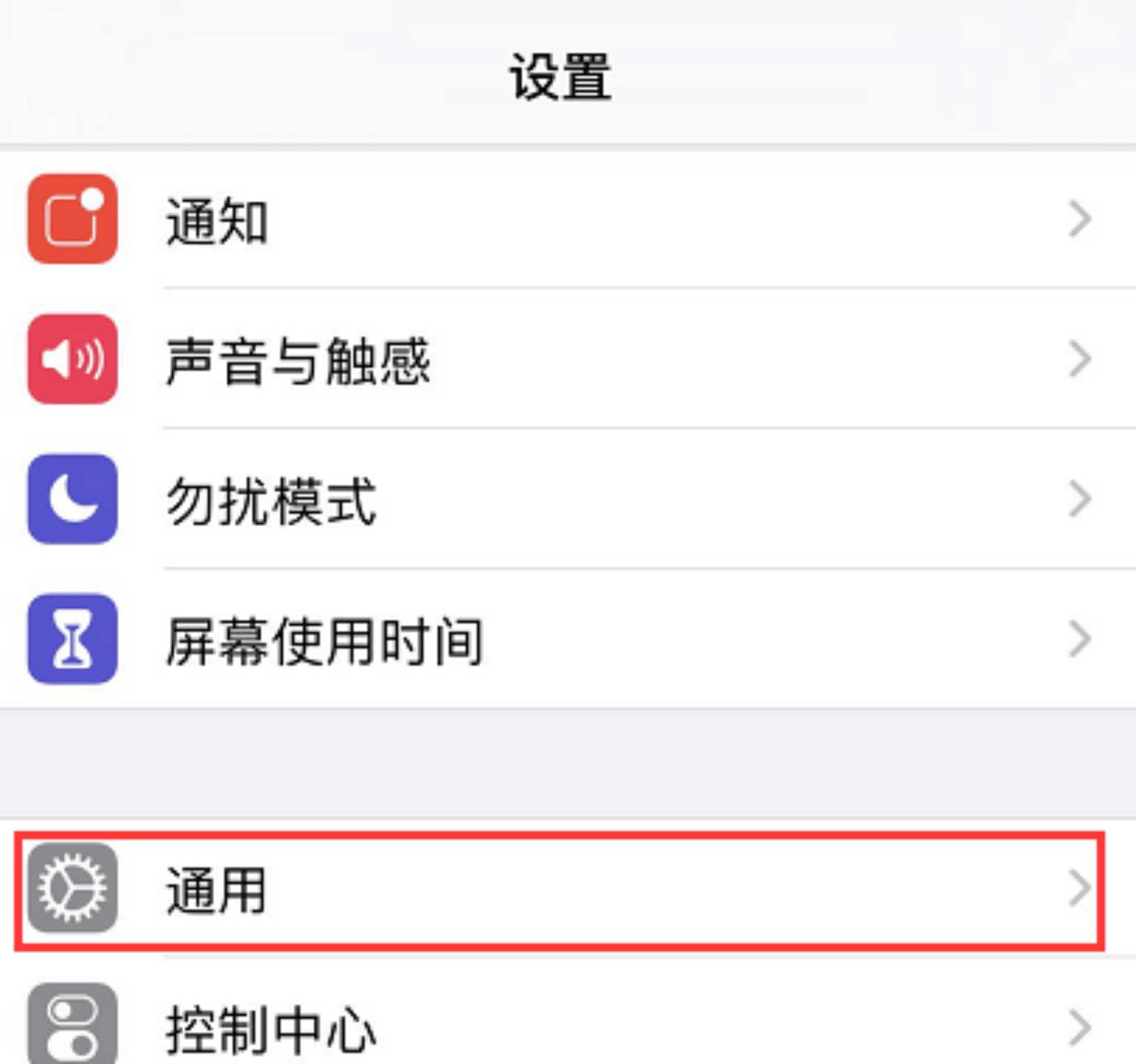
Task: Tap the Screen Time hourglass icon
Action: [x=72, y=639]
